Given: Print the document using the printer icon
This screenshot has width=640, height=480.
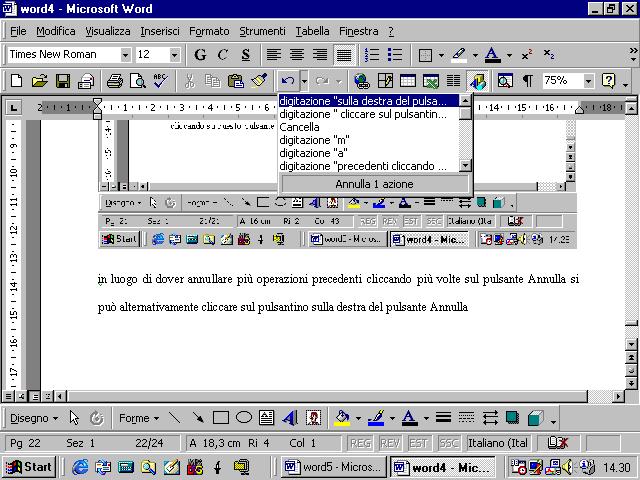Looking at the screenshot, I should coord(115,81).
